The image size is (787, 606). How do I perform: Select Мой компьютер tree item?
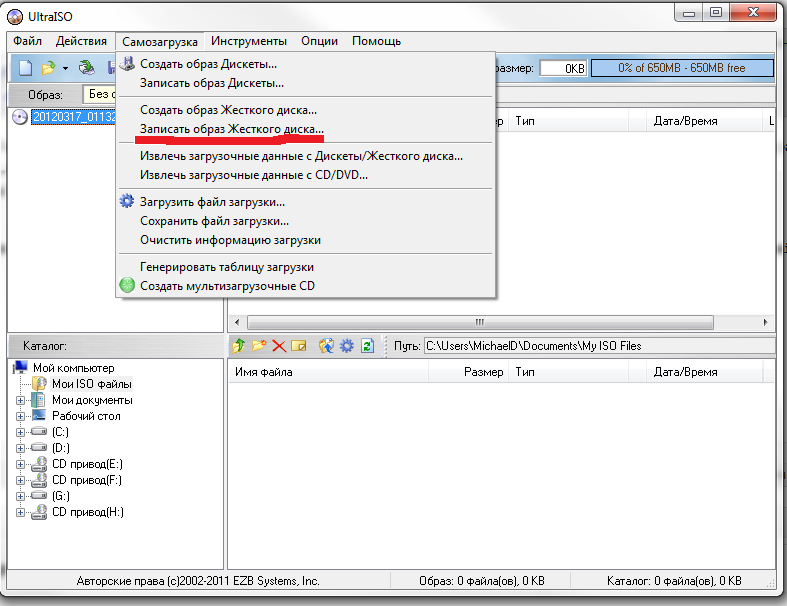[x=74, y=368]
